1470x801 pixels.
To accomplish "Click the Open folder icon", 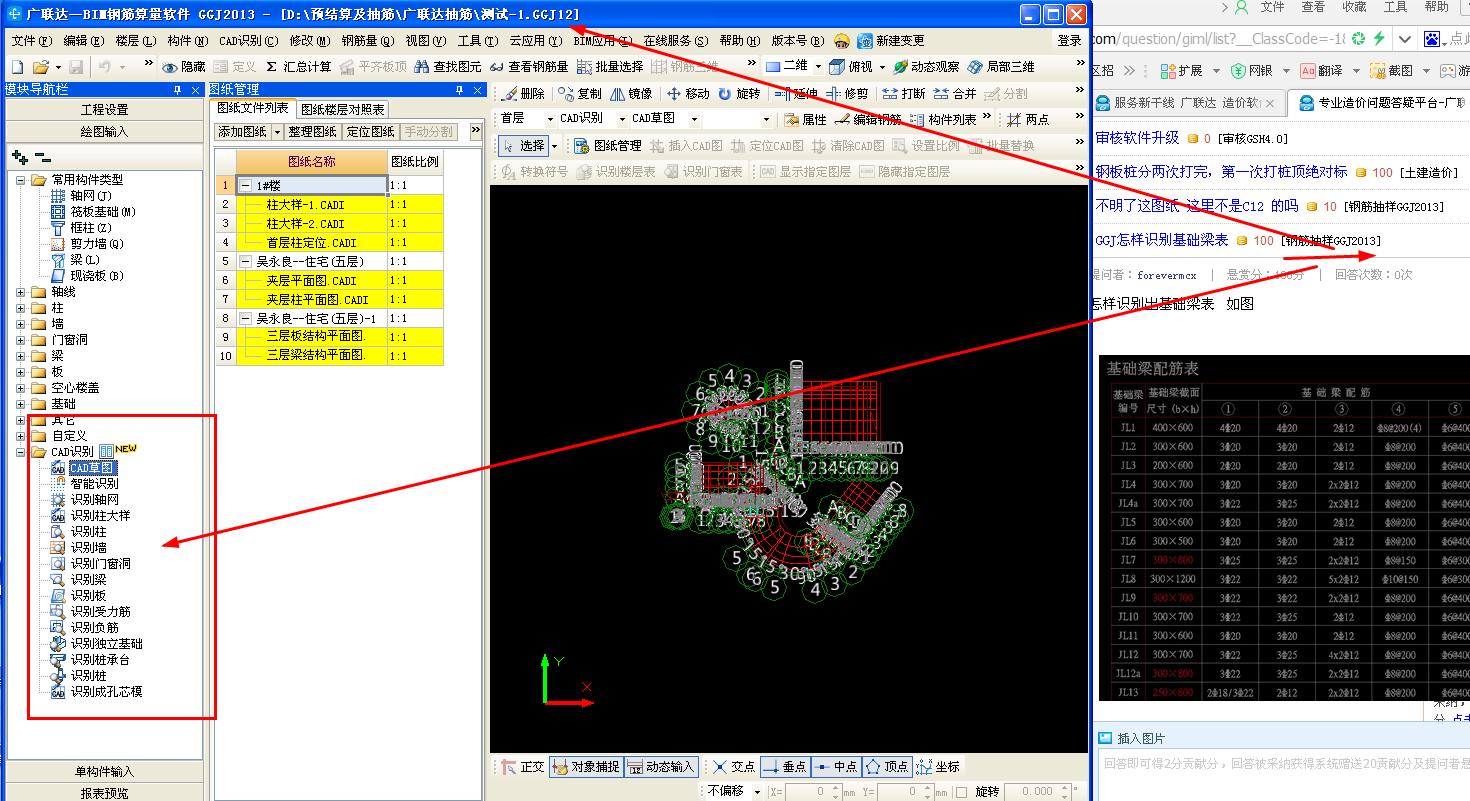I will click(40, 66).
